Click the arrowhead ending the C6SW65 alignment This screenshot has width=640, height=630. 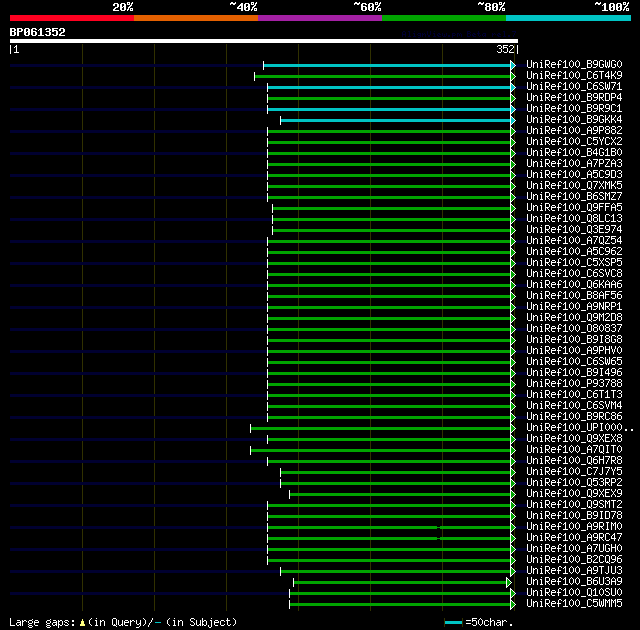513,362
